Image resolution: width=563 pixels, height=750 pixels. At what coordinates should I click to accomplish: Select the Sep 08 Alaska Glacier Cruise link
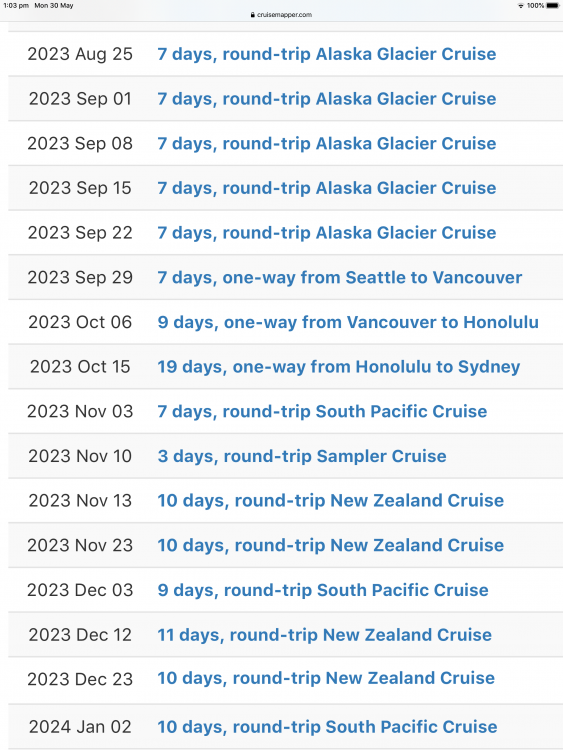tap(327, 143)
